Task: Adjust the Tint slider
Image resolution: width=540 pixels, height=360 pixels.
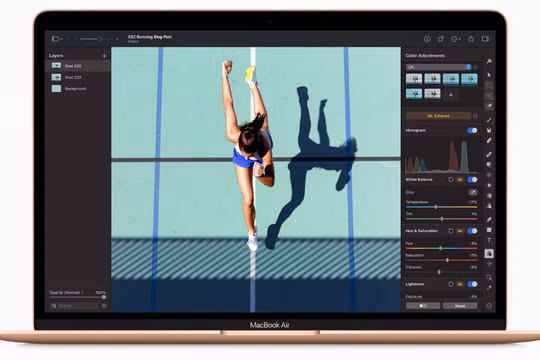Action: (x=442, y=219)
